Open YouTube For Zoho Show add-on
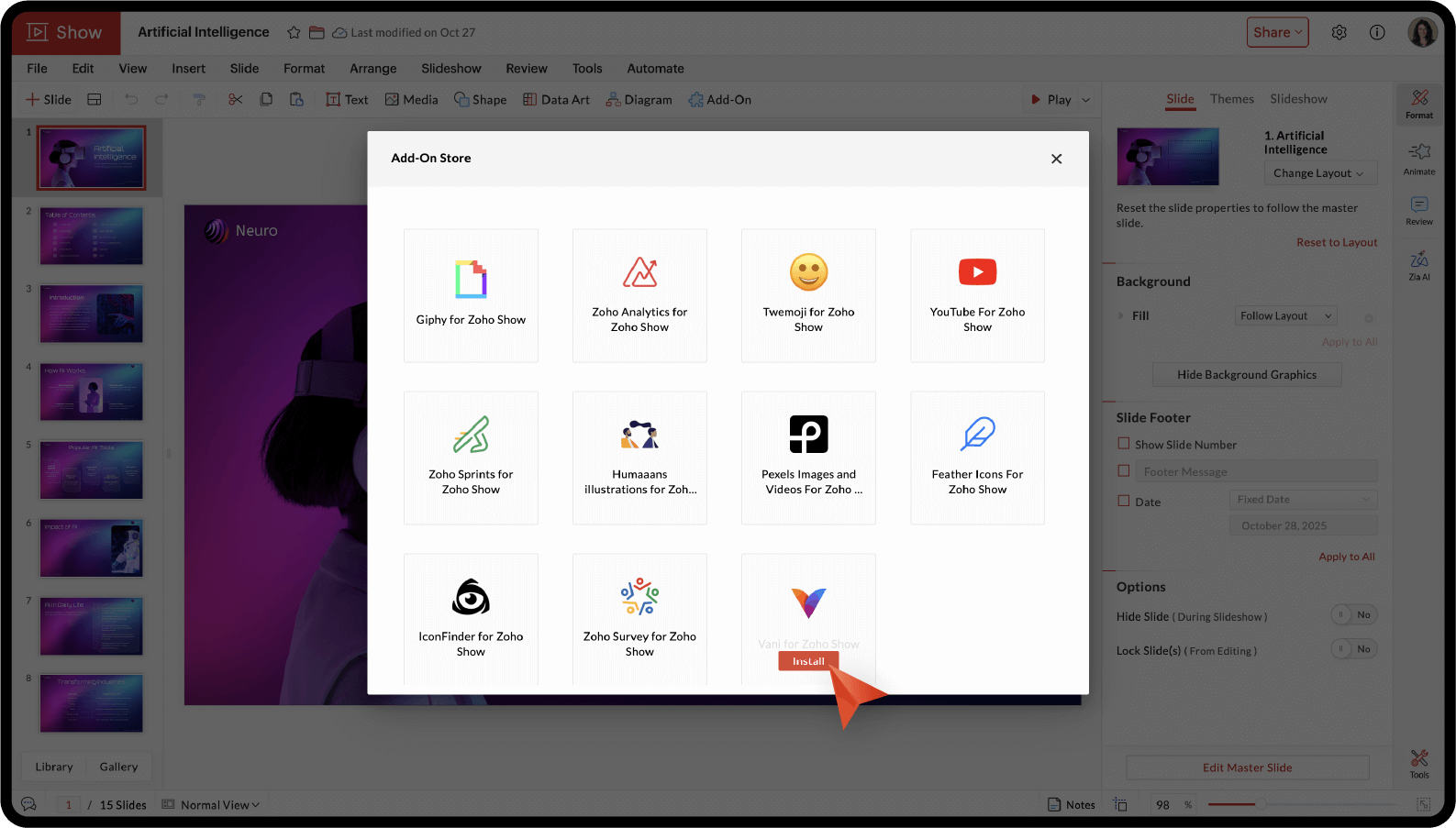 pos(977,295)
